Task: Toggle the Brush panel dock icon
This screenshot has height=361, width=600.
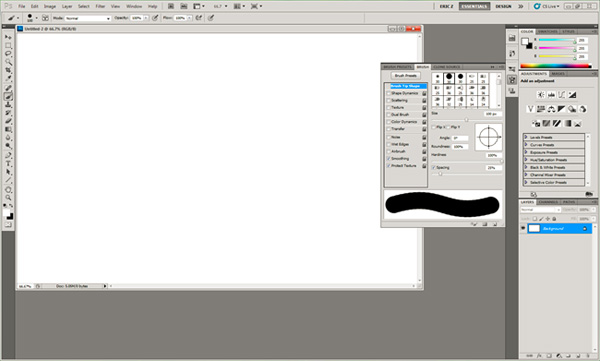Action: [512, 80]
